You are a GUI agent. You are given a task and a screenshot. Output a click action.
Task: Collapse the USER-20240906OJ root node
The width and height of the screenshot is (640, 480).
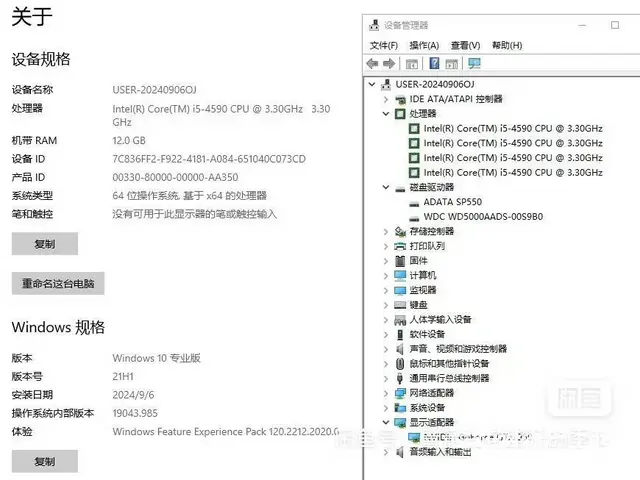[371, 84]
